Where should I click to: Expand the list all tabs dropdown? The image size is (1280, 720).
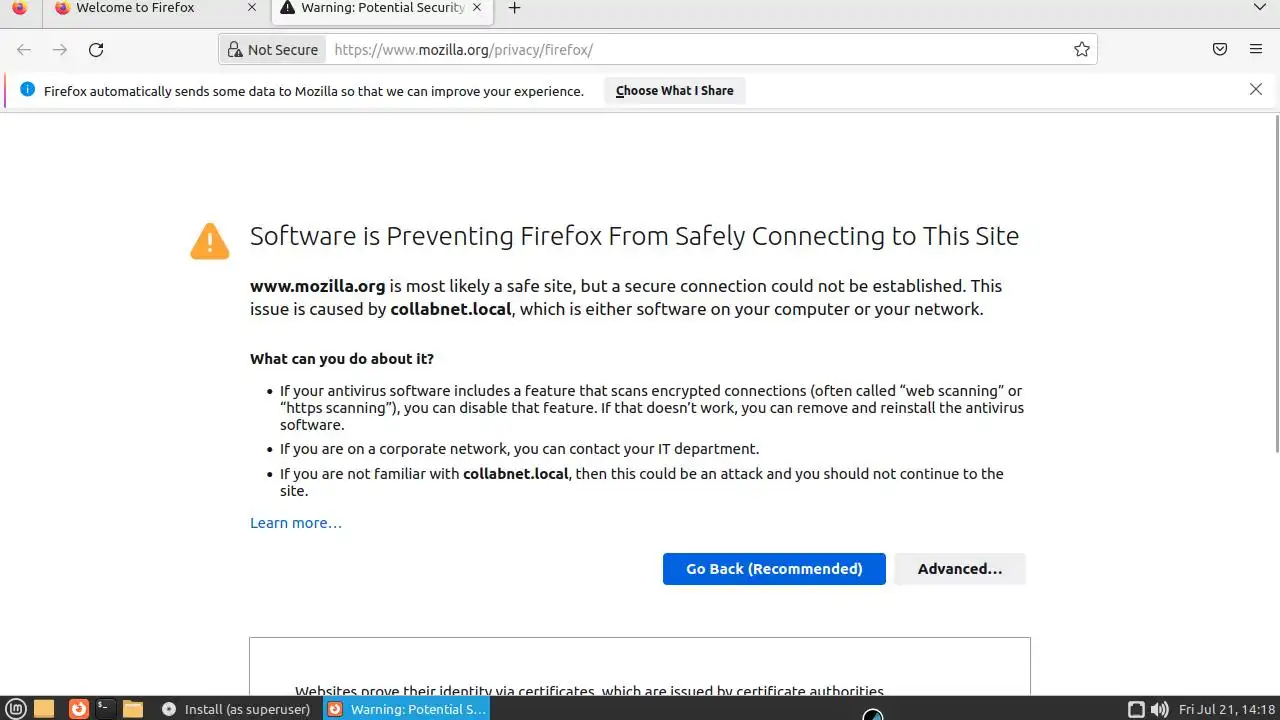(x=1260, y=8)
